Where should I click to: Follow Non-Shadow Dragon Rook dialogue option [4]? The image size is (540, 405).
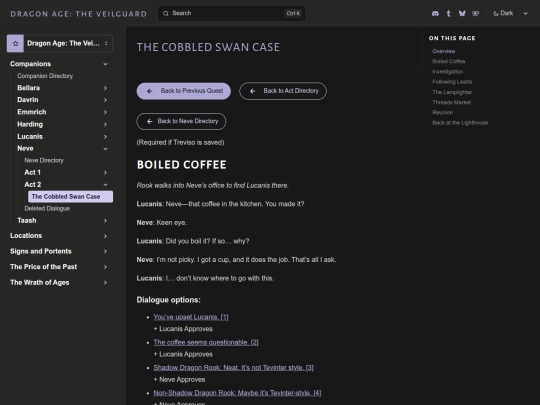point(237,393)
